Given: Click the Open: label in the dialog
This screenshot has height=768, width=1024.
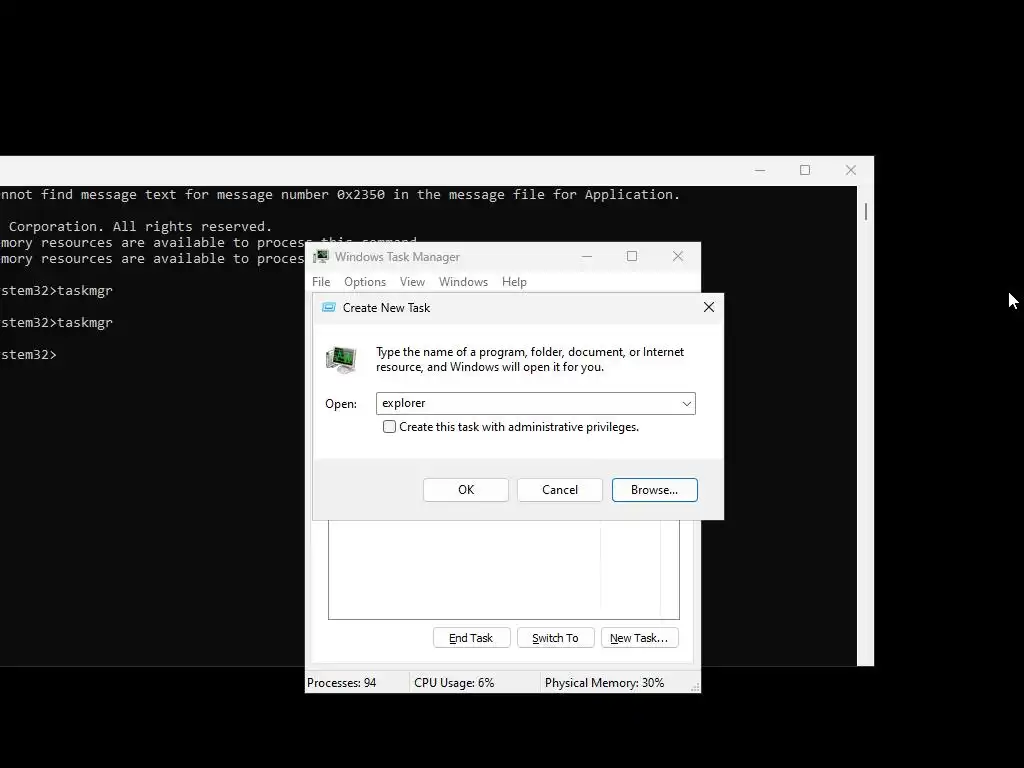Looking at the screenshot, I should [341, 404].
